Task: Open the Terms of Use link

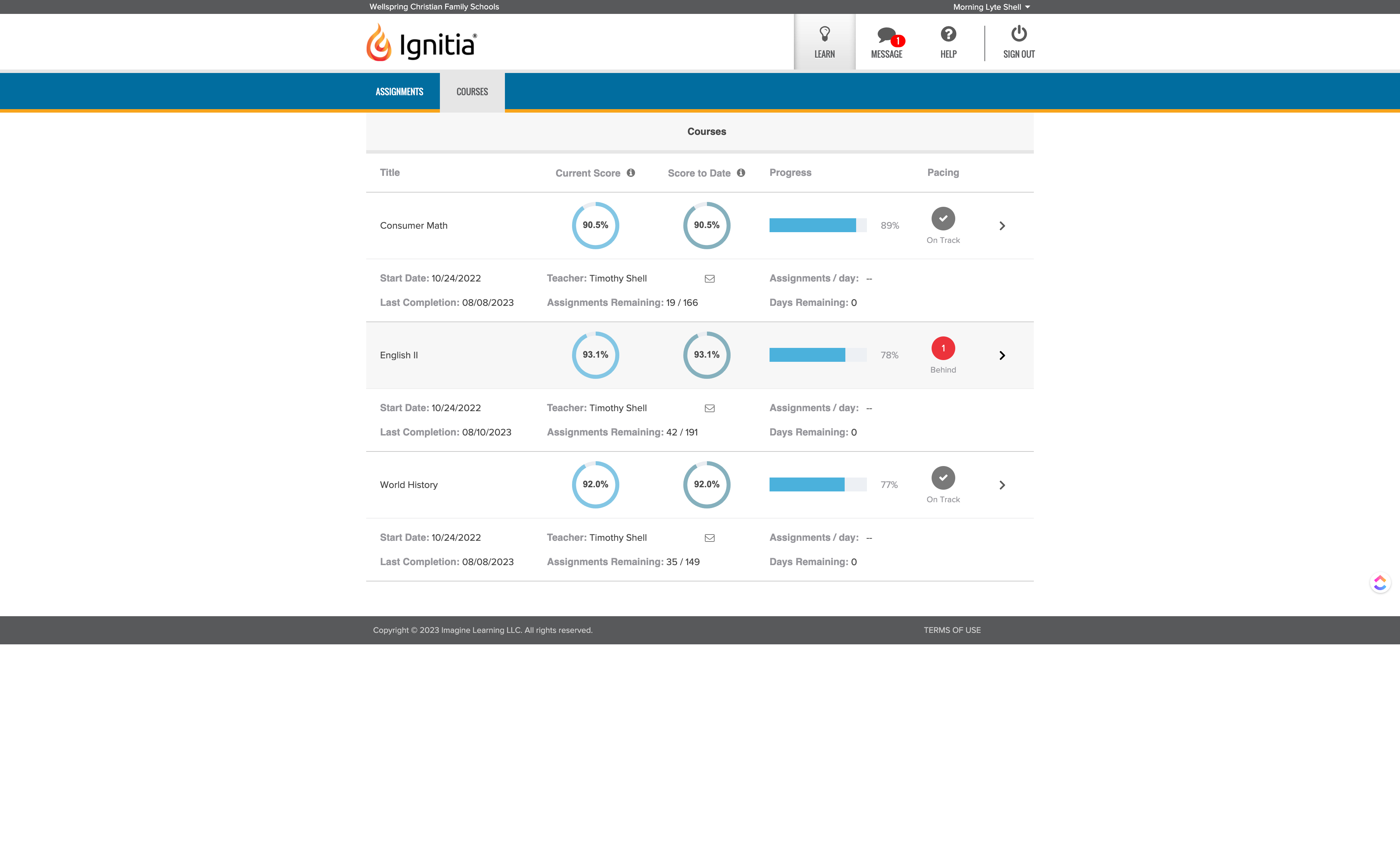Action: click(952, 630)
